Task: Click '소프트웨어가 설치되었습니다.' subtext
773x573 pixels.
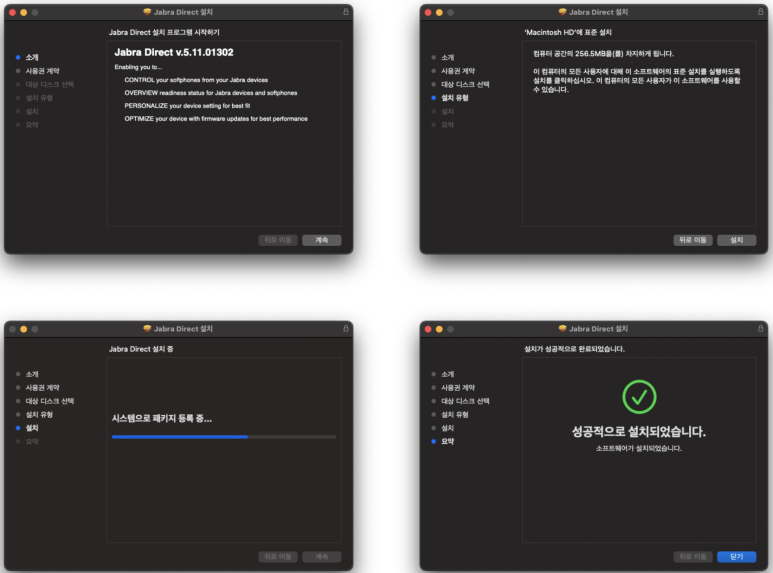Action: (x=639, y=448)
